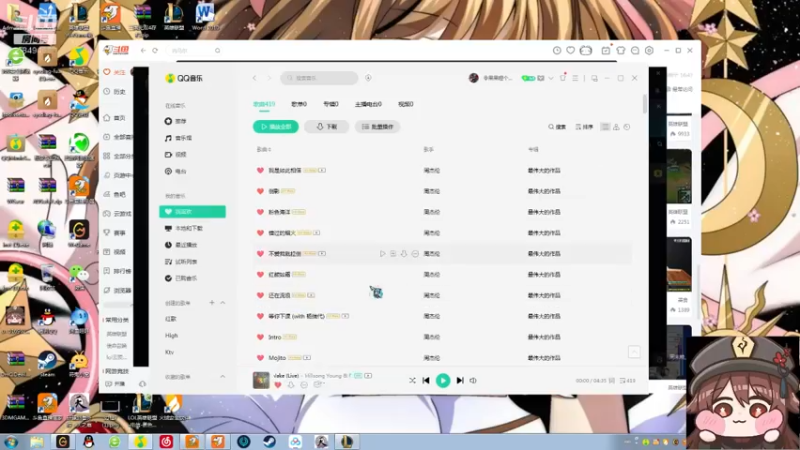Collapse the collected playlists section
Viewport: 800px width, 450px height.
(x=222, y=377)
